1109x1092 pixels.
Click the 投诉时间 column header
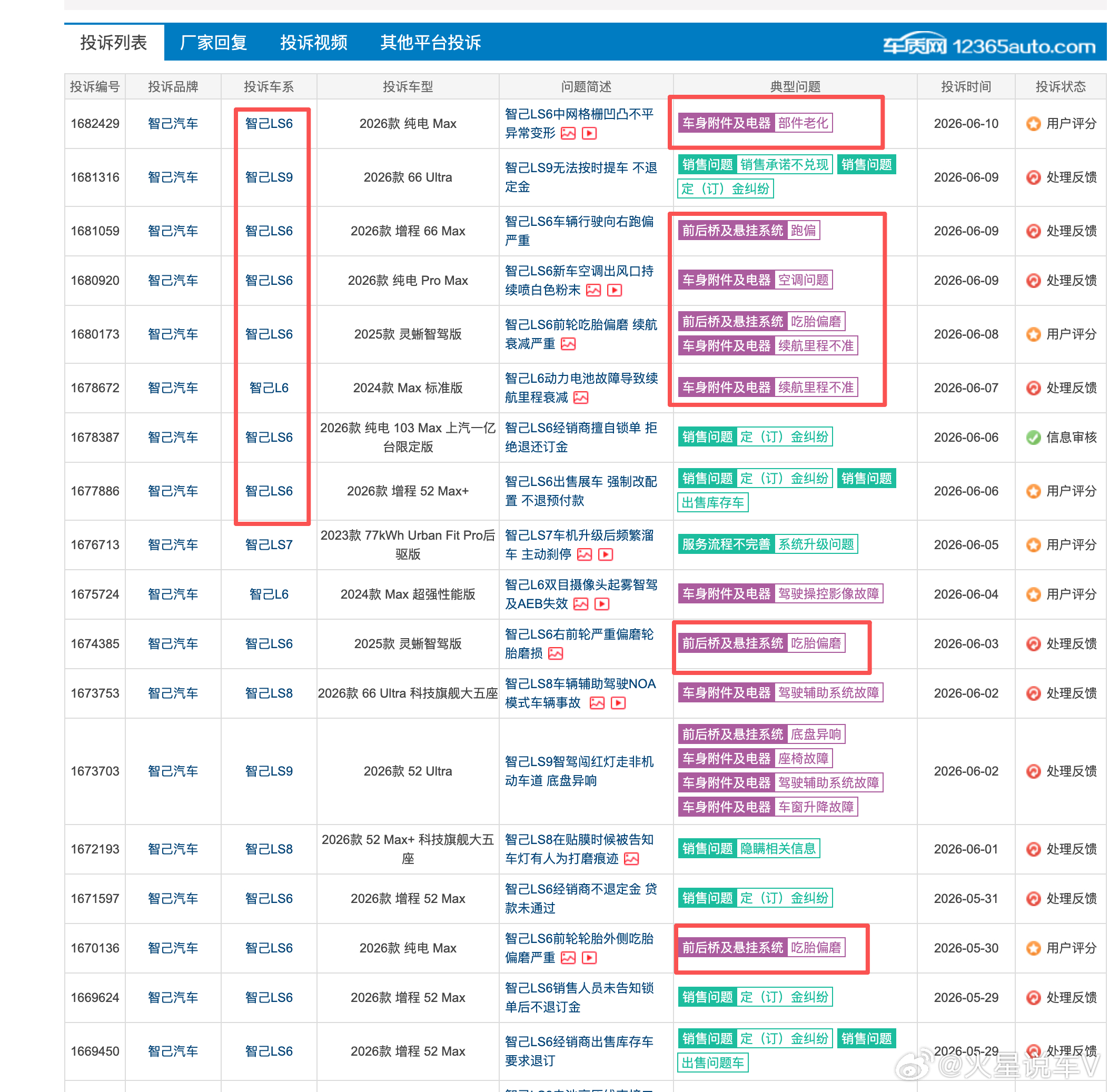(x=966, y=86)
